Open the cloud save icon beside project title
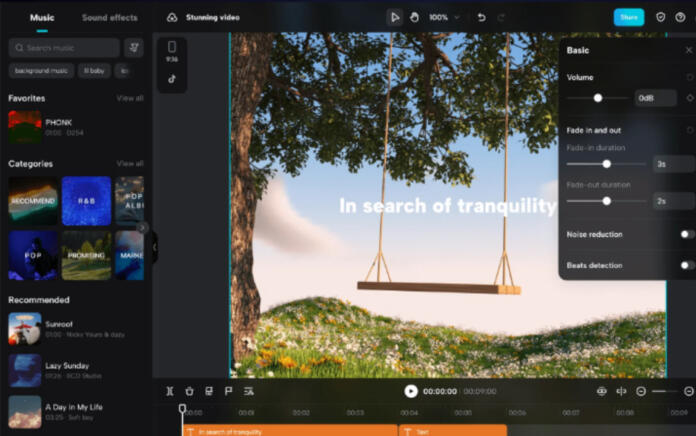The height and width of the screenshot is (436, 696). (172, 18)
